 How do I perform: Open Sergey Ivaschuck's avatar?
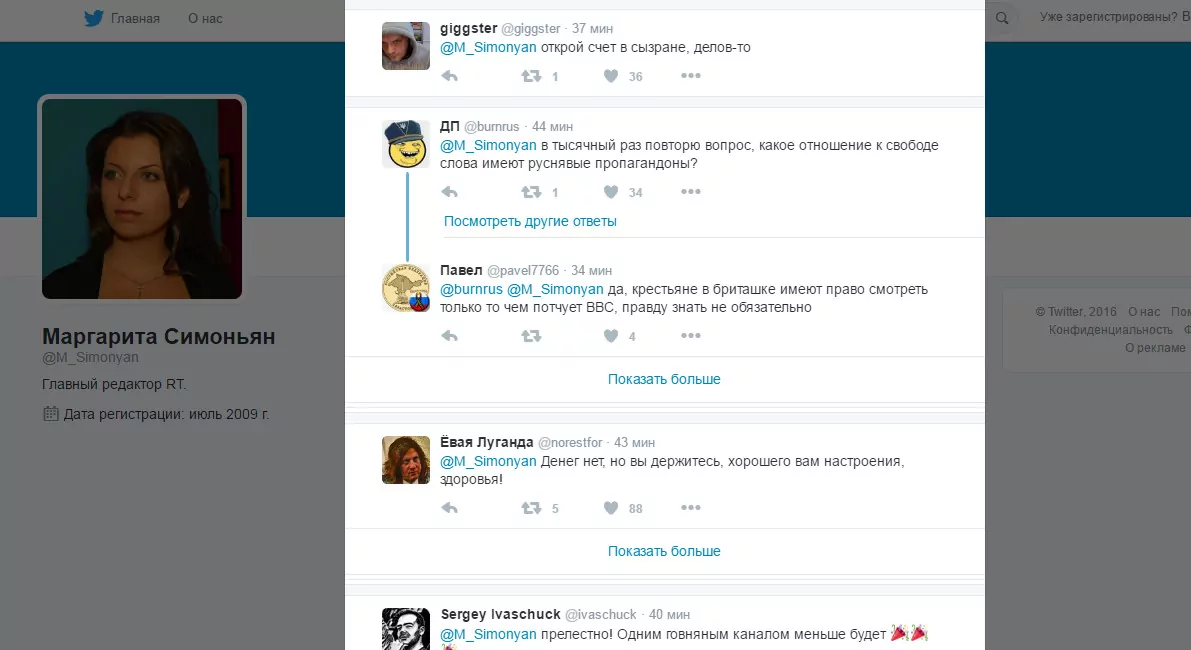tap(406, 629)
